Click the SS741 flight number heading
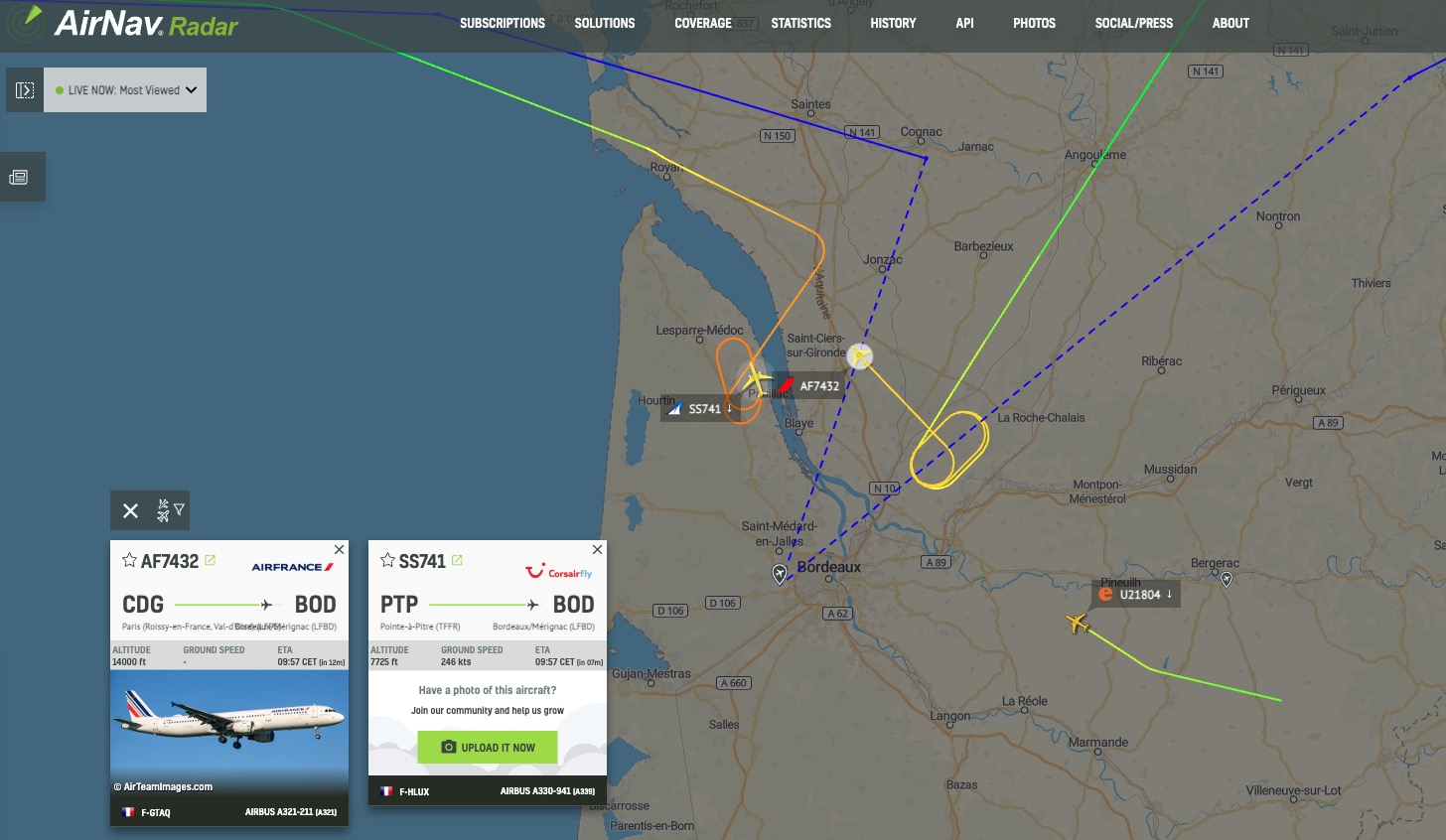The width and height of the screenshot is (1446, 840). 422,561
